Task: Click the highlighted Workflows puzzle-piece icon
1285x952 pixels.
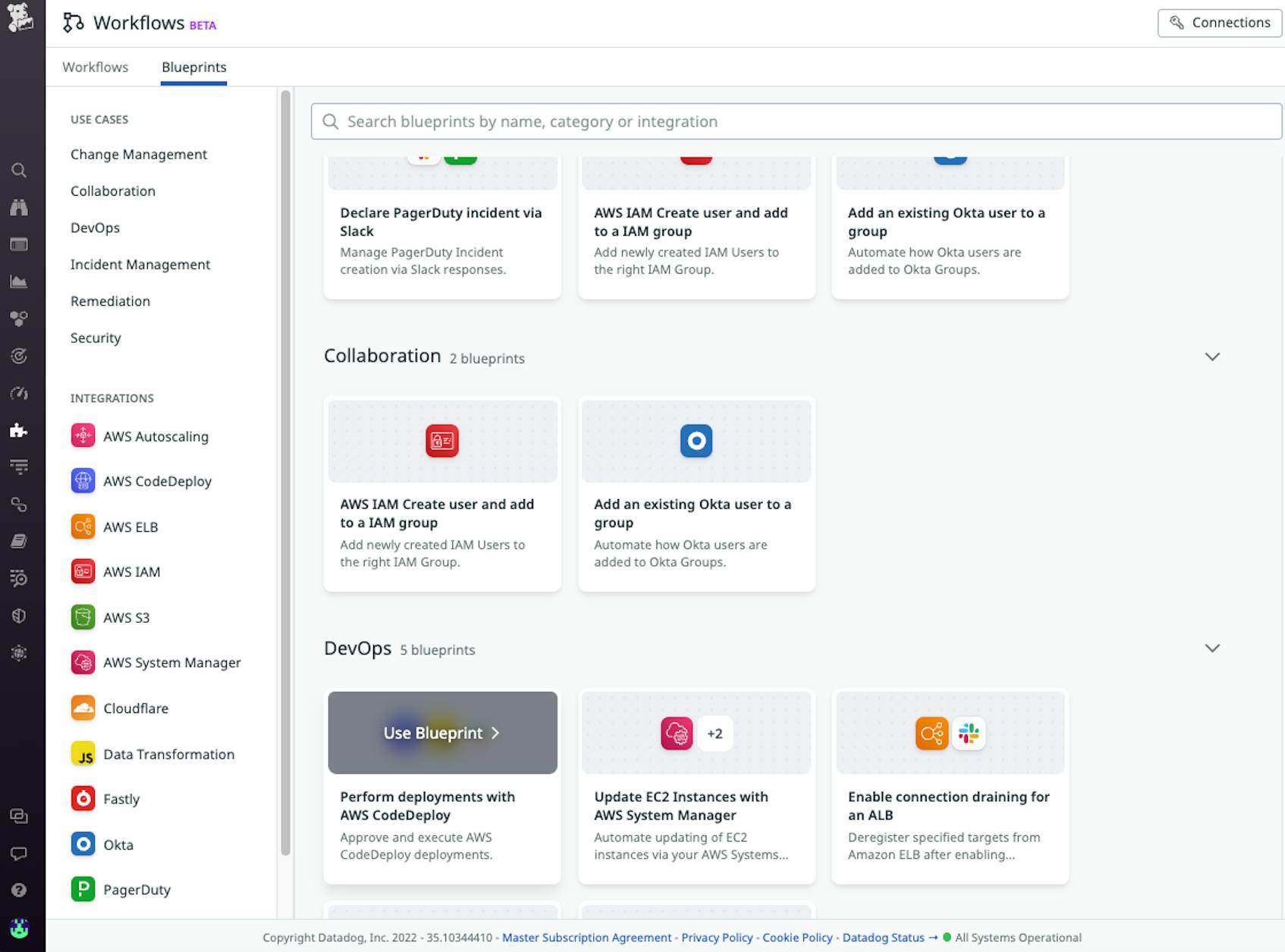Action: (x=19, y=430)
